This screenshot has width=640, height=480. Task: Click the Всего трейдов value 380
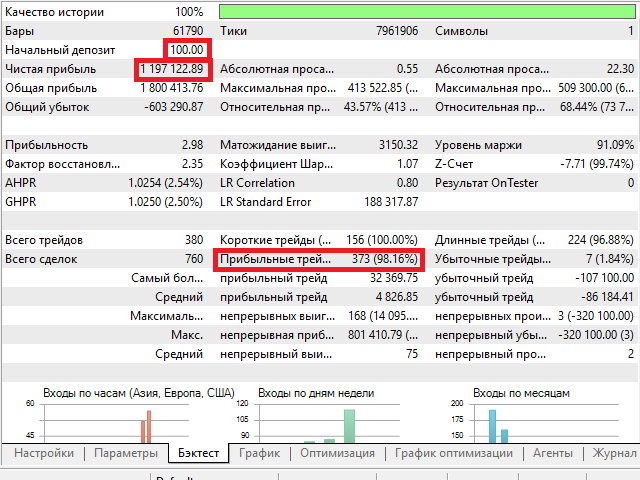coord(194,240)
